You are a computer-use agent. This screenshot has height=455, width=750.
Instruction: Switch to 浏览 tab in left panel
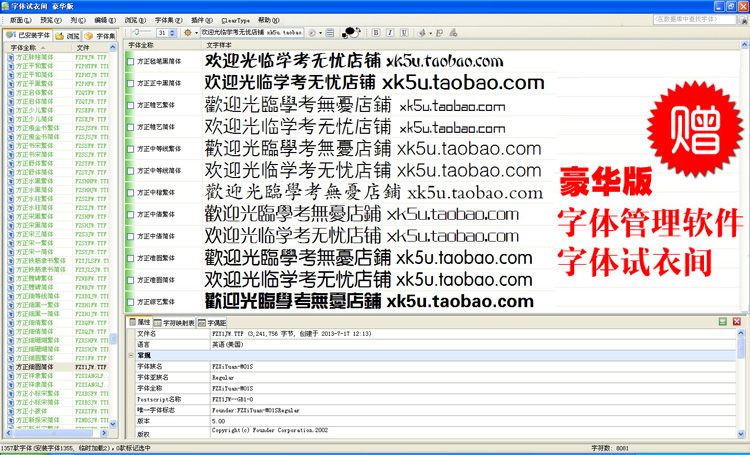[x=67, y=36]
